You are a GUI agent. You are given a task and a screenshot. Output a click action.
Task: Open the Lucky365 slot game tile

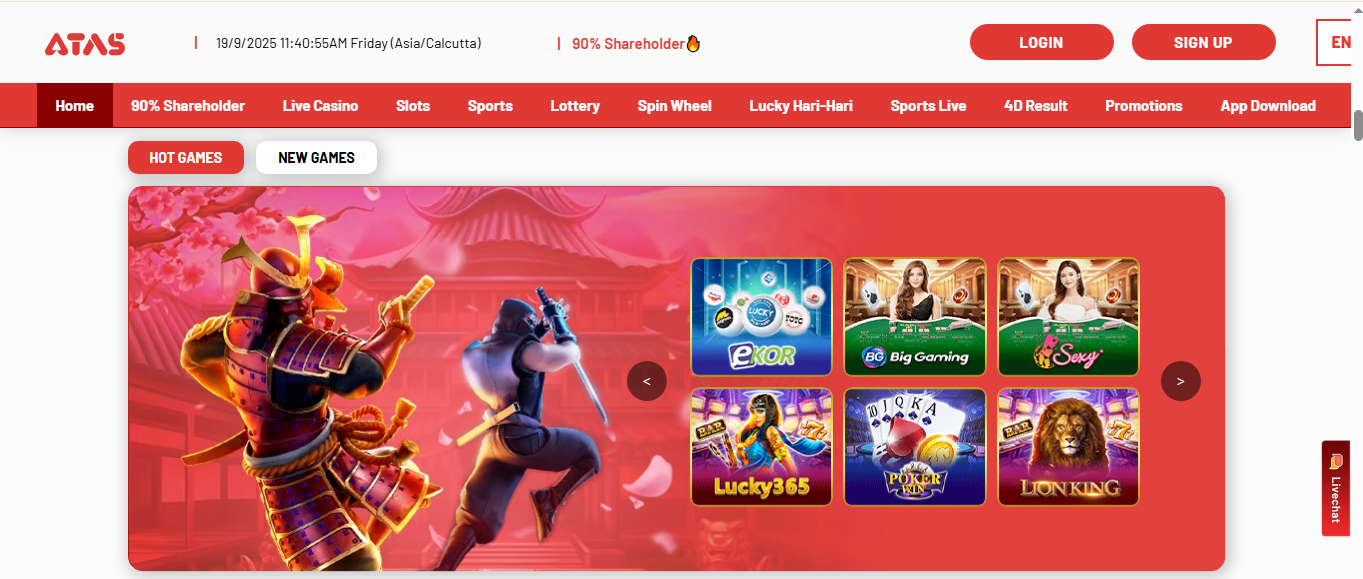pyautogui.click(x=761, y=447)
